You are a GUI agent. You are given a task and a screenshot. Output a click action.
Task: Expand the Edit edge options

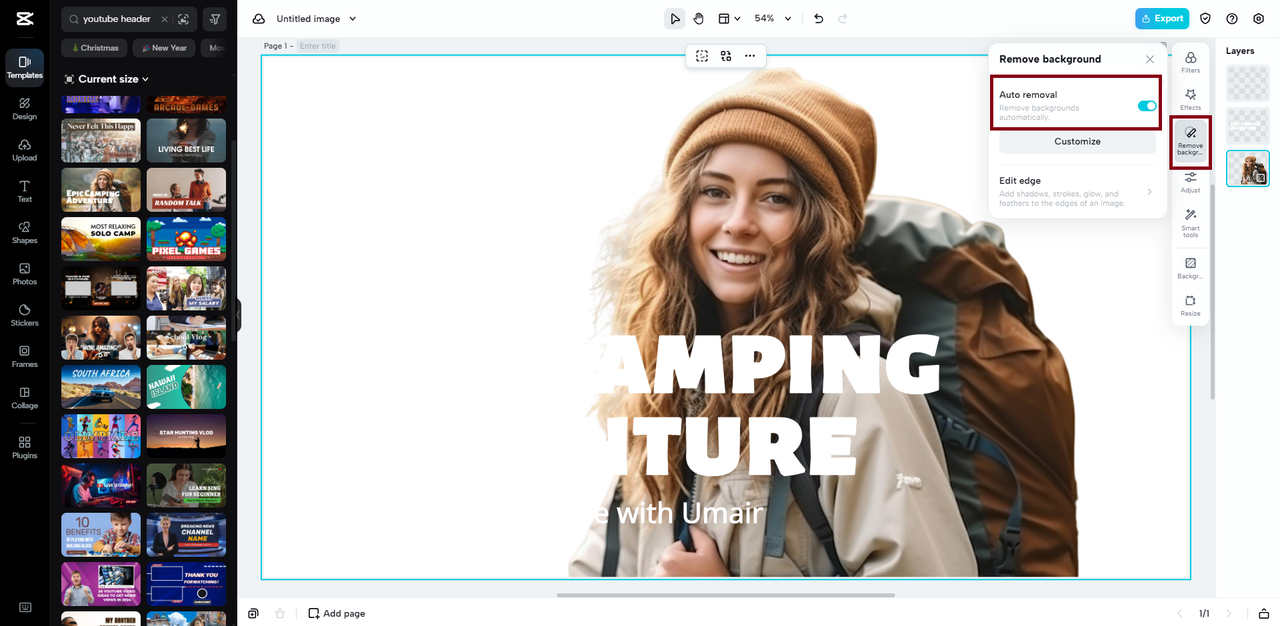(1077, 192)
